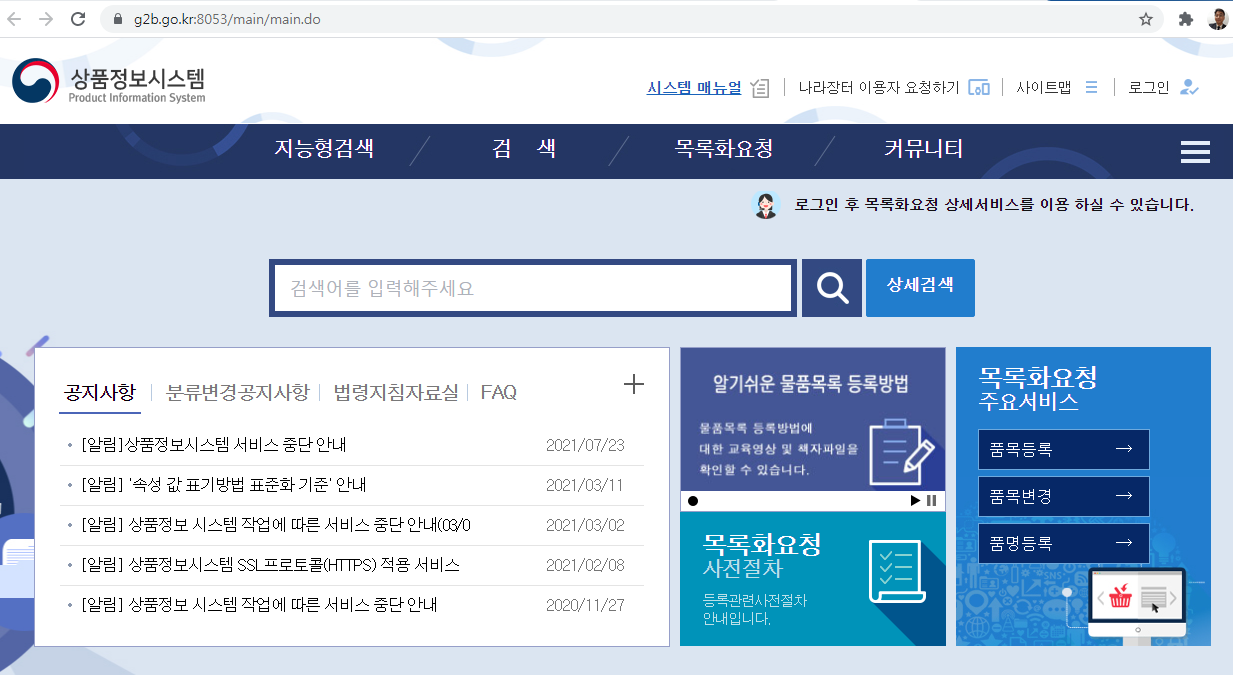The height and width of the screenshot is (675, 1233).
Task: Click the 상품정보시스템 logo
Action: pyautogui.click(x=109, y=82)
